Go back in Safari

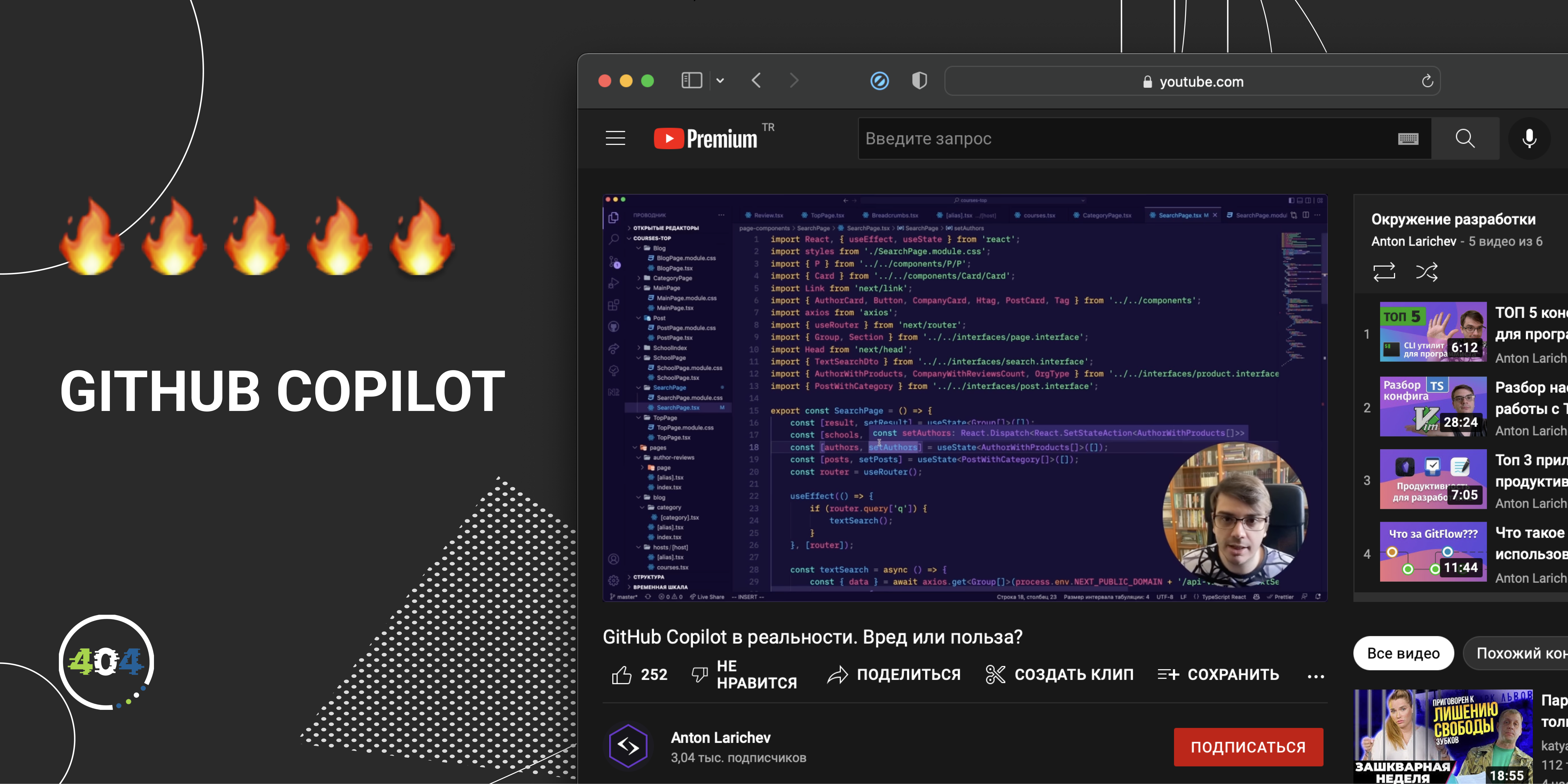(x=756, y=80)
